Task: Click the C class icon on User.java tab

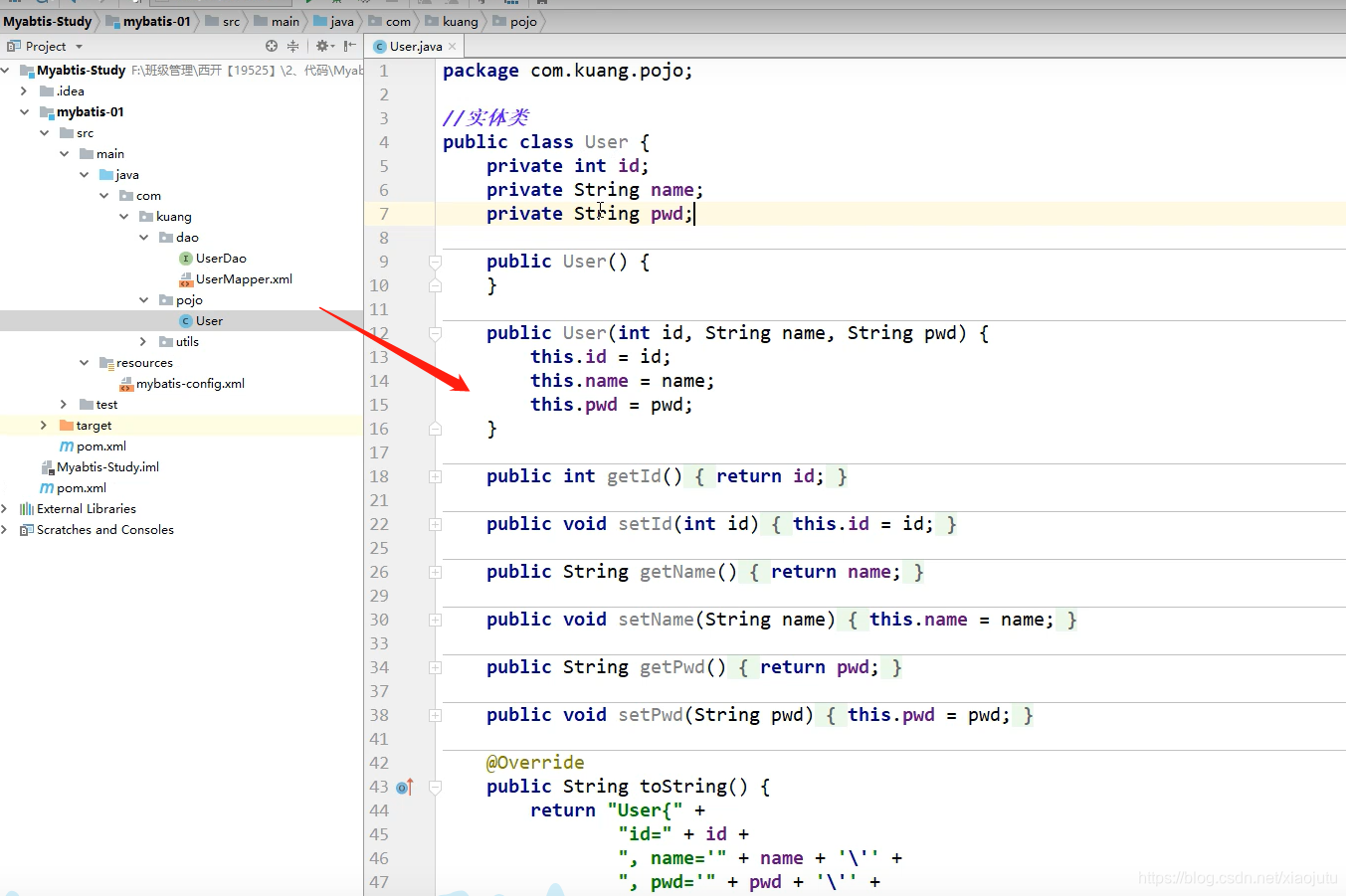Action: (x=379, y=47)
